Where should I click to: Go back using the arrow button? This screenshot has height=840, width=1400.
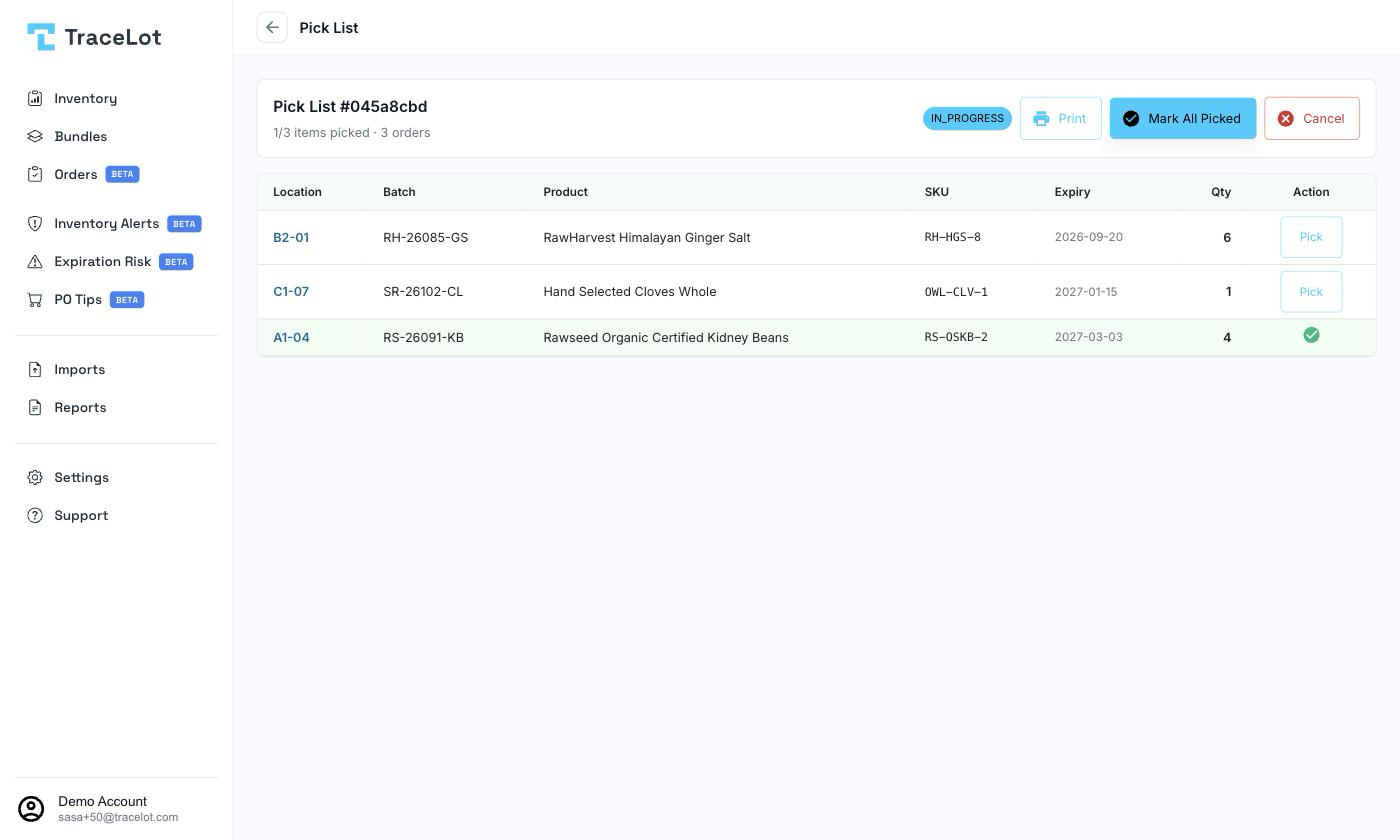[x=272, y=27]
